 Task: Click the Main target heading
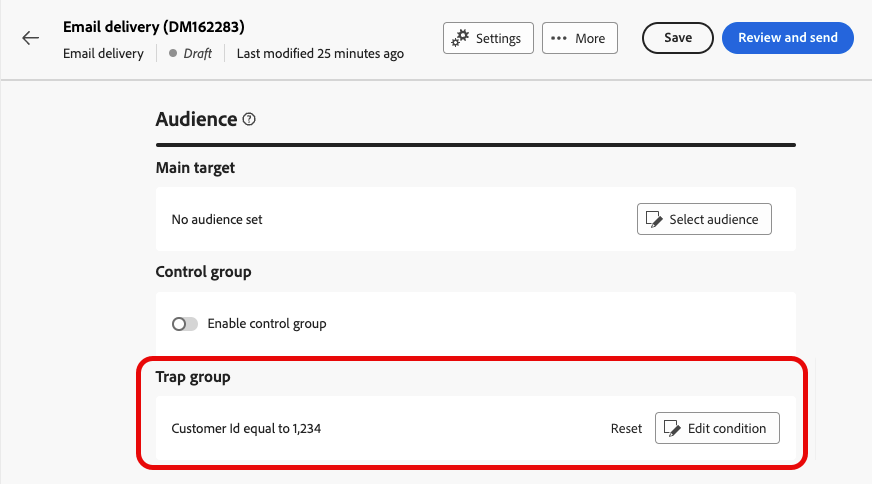pos(195,168)
